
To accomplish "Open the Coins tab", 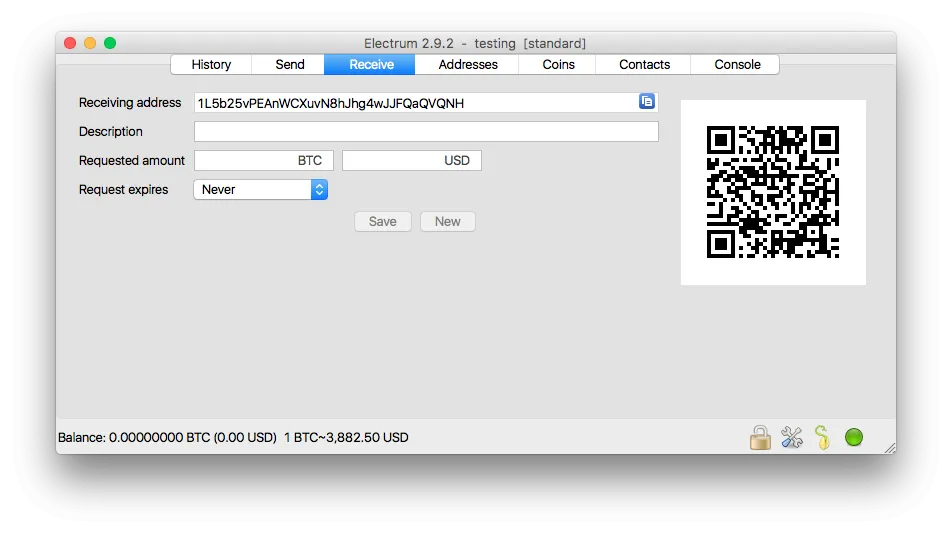I will click(558, 64).
